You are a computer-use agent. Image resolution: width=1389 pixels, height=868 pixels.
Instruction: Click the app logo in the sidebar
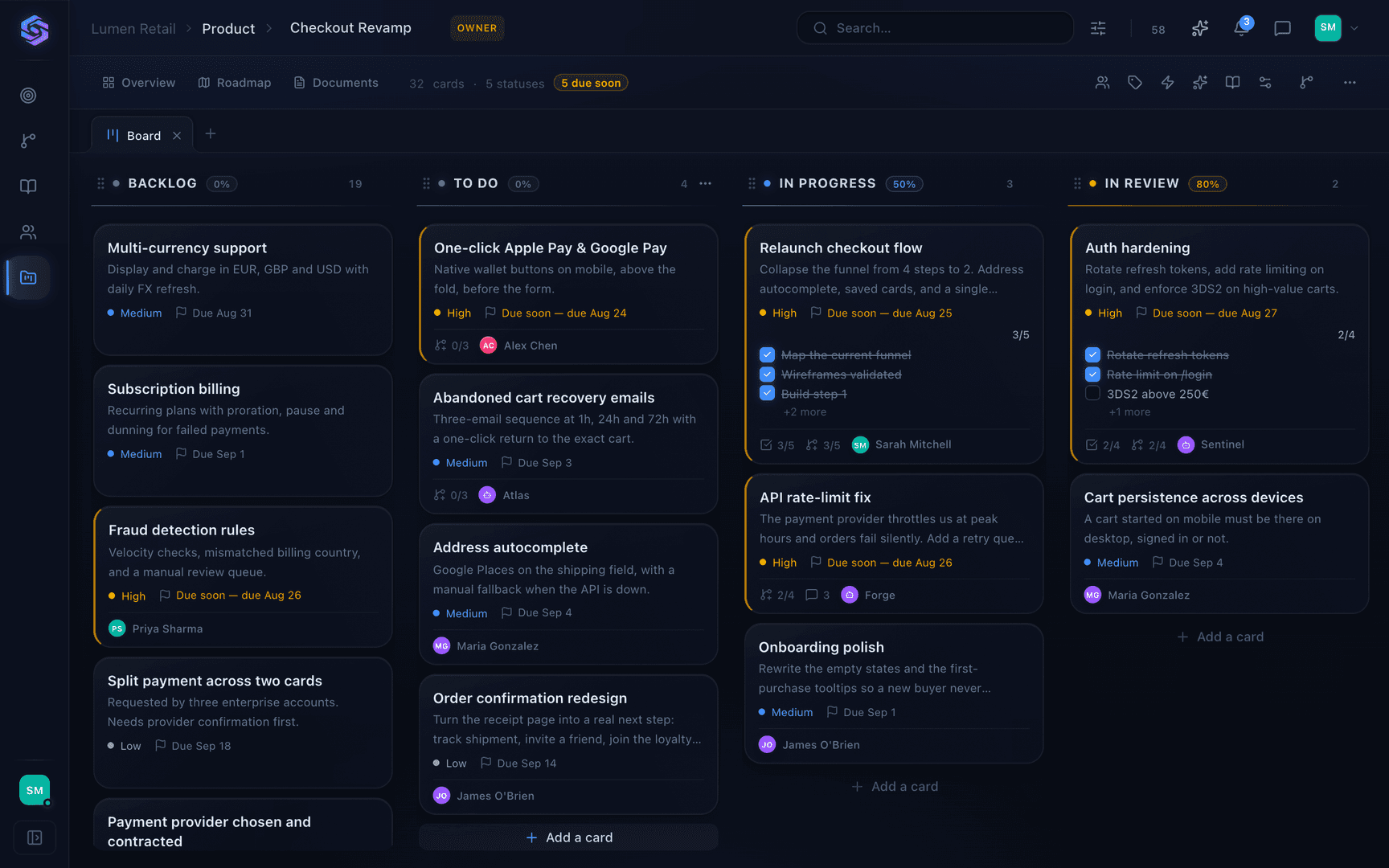35,30
